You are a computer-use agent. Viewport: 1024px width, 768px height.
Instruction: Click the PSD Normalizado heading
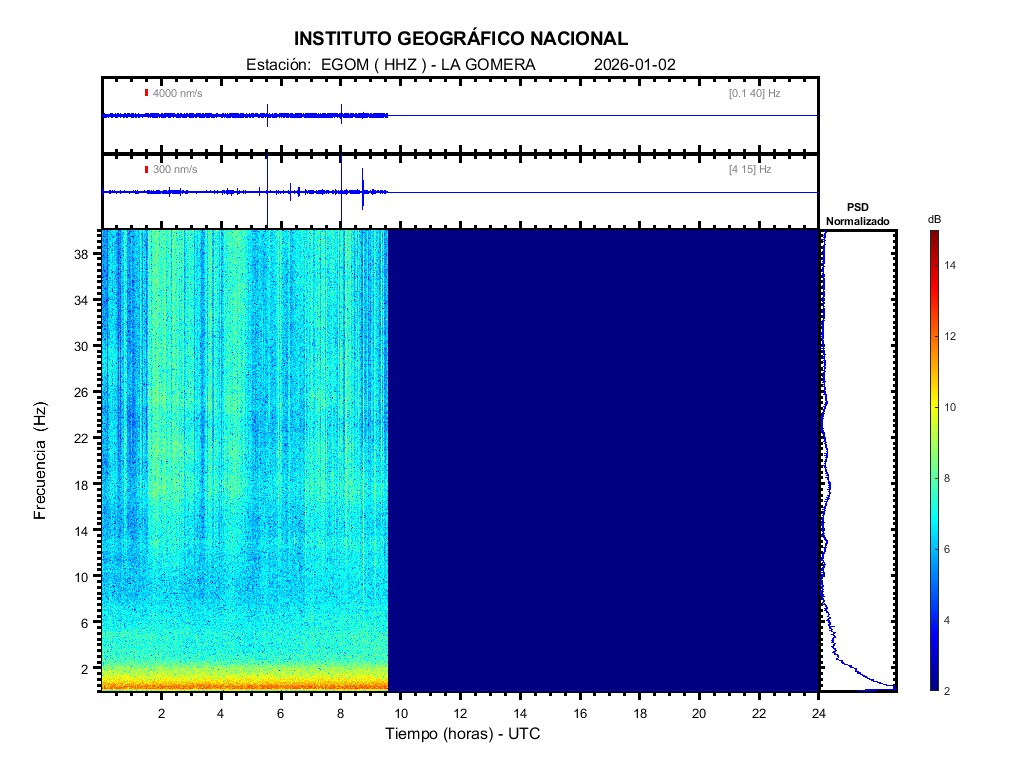[x=857, y=214]
